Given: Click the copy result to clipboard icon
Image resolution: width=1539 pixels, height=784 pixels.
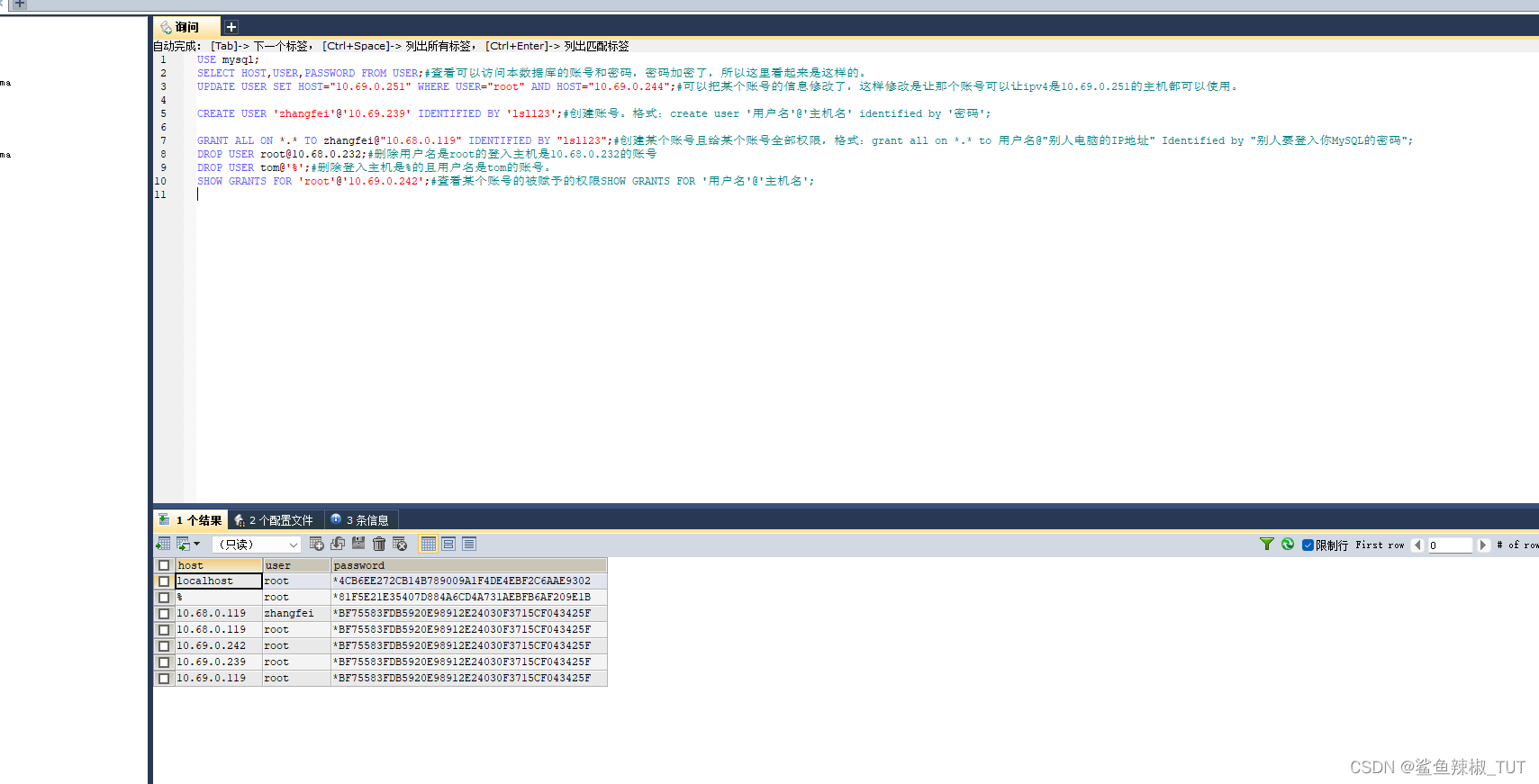Looking at the screenshot, I should tap(183, 544).
